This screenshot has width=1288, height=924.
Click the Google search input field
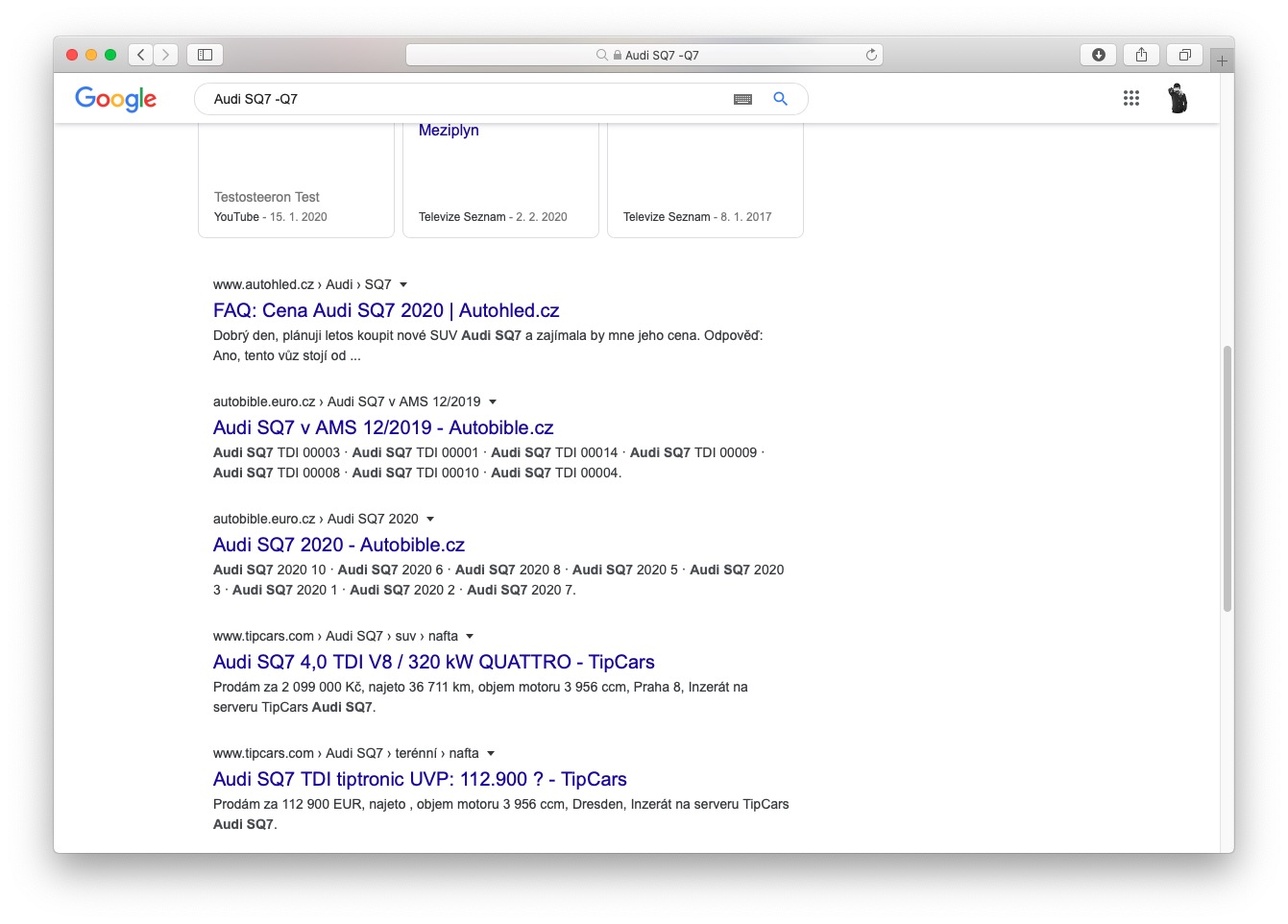click(469, 99)
